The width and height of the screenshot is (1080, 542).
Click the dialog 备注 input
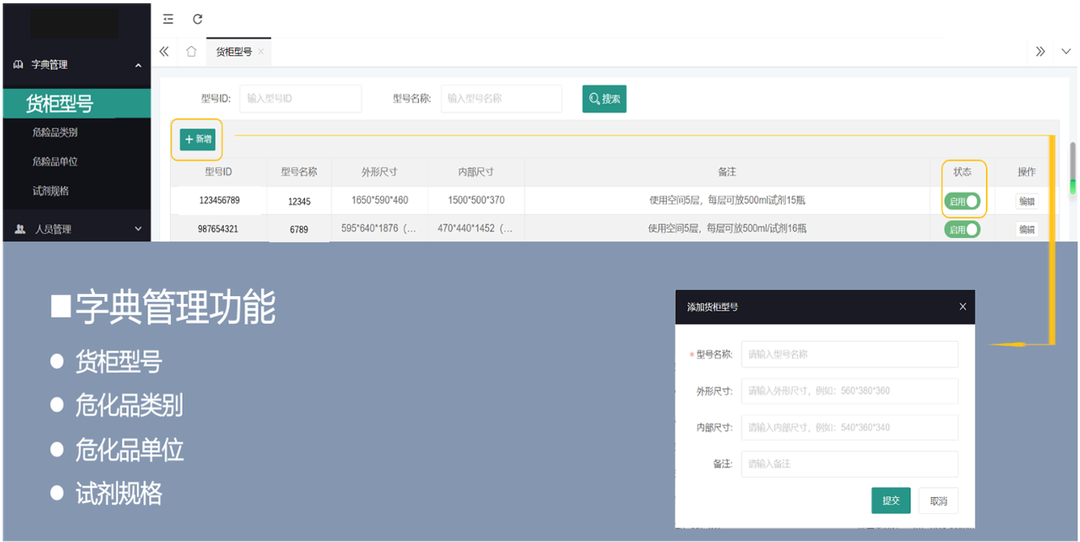pos(849,463)
